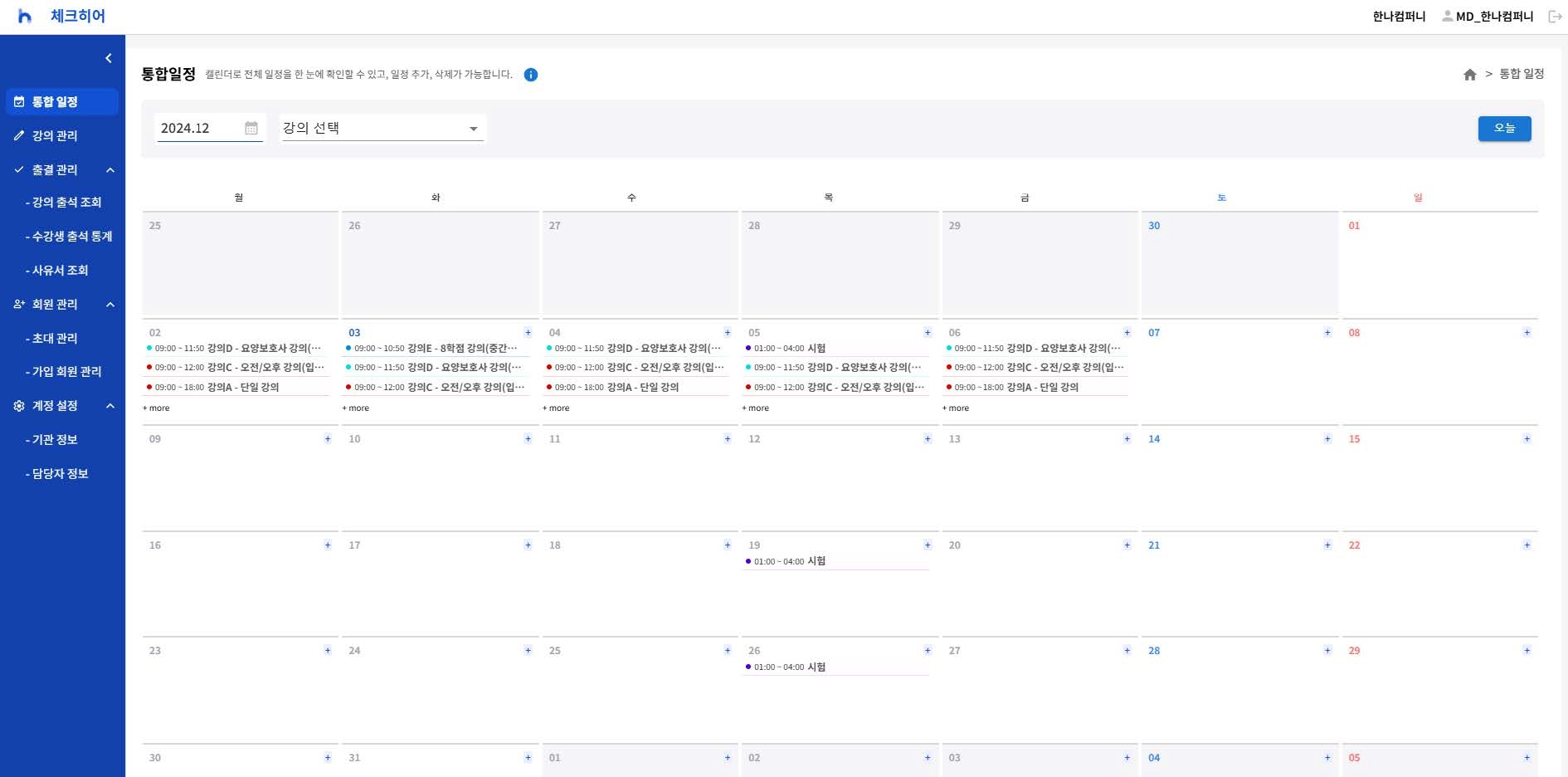The image size is (1568, 777).
Task: Go to 수강생 출석 통계 page
Action: tap(71, 237)
